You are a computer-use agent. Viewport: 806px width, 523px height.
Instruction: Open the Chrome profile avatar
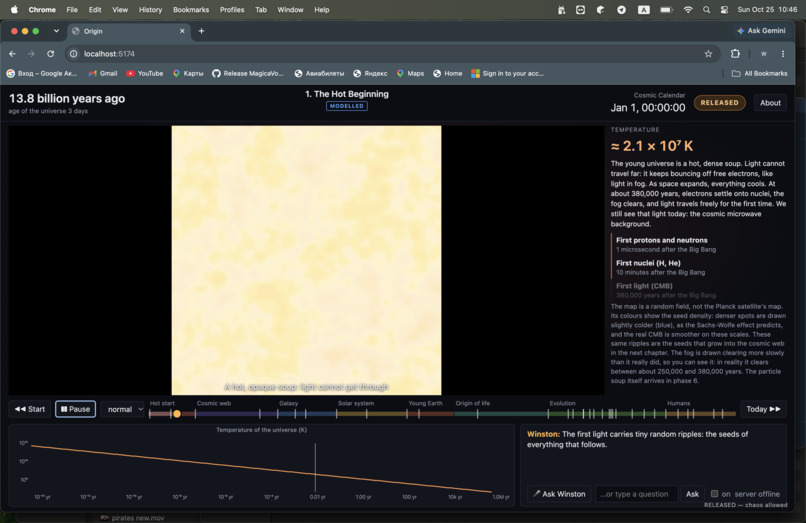(x=764, y=53)
